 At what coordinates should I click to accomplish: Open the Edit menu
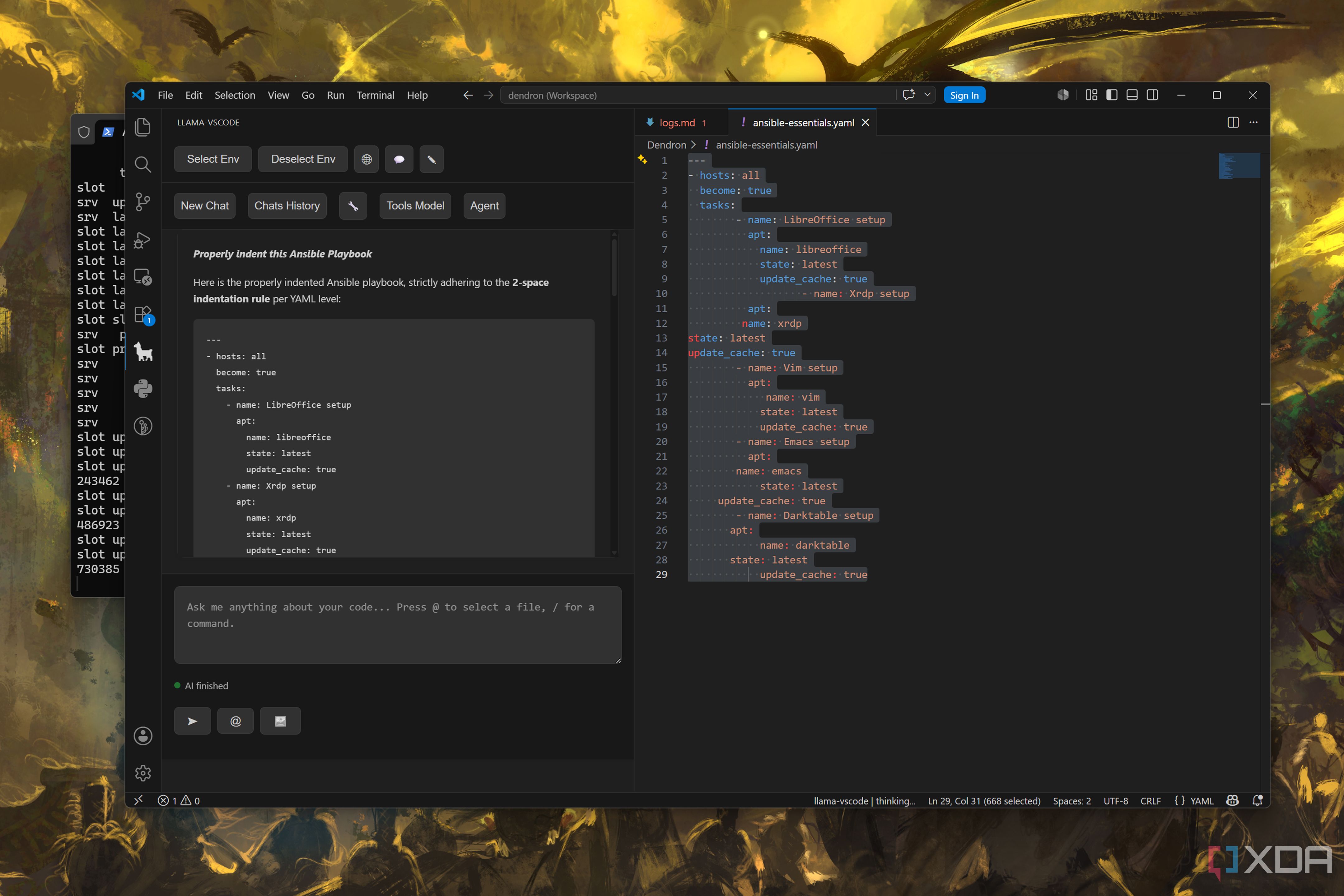point(194,95)
